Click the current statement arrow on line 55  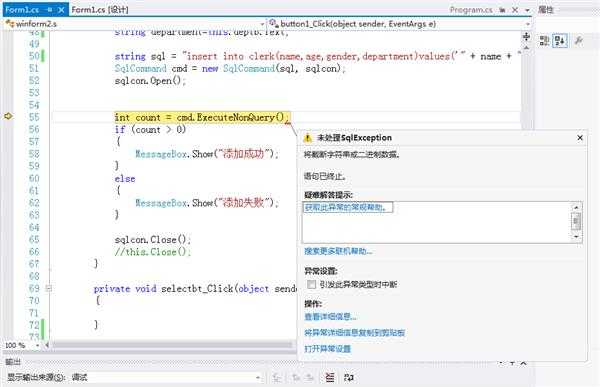8,116
